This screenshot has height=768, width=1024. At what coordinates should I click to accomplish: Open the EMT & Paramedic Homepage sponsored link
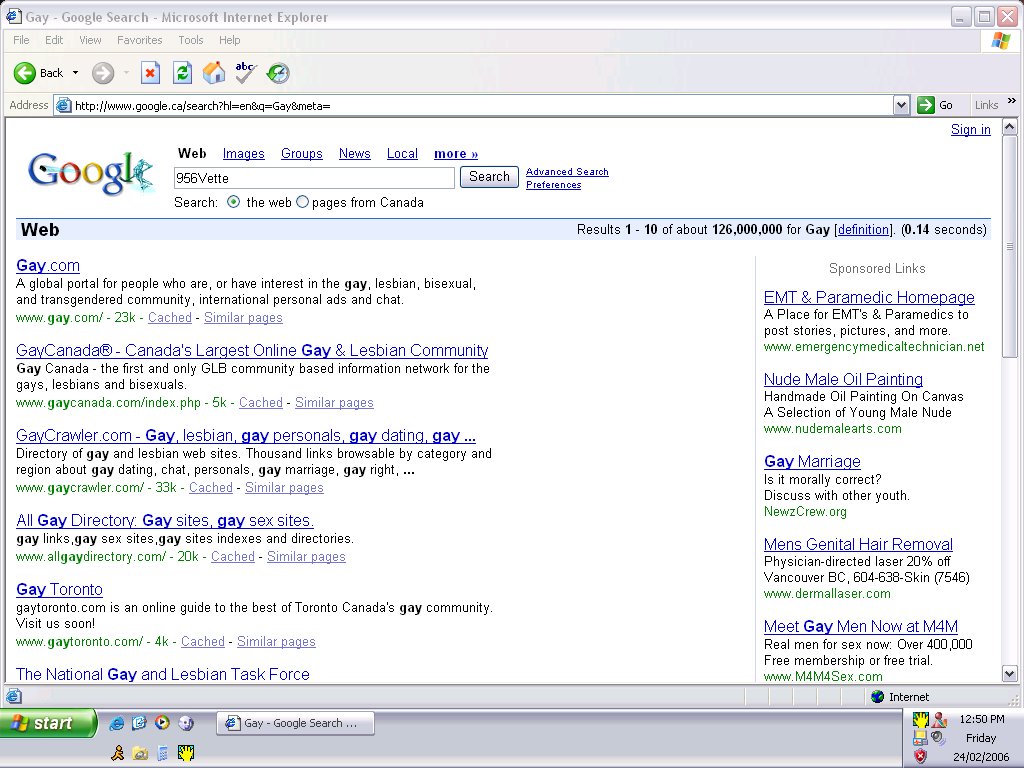tap(869, 297)
